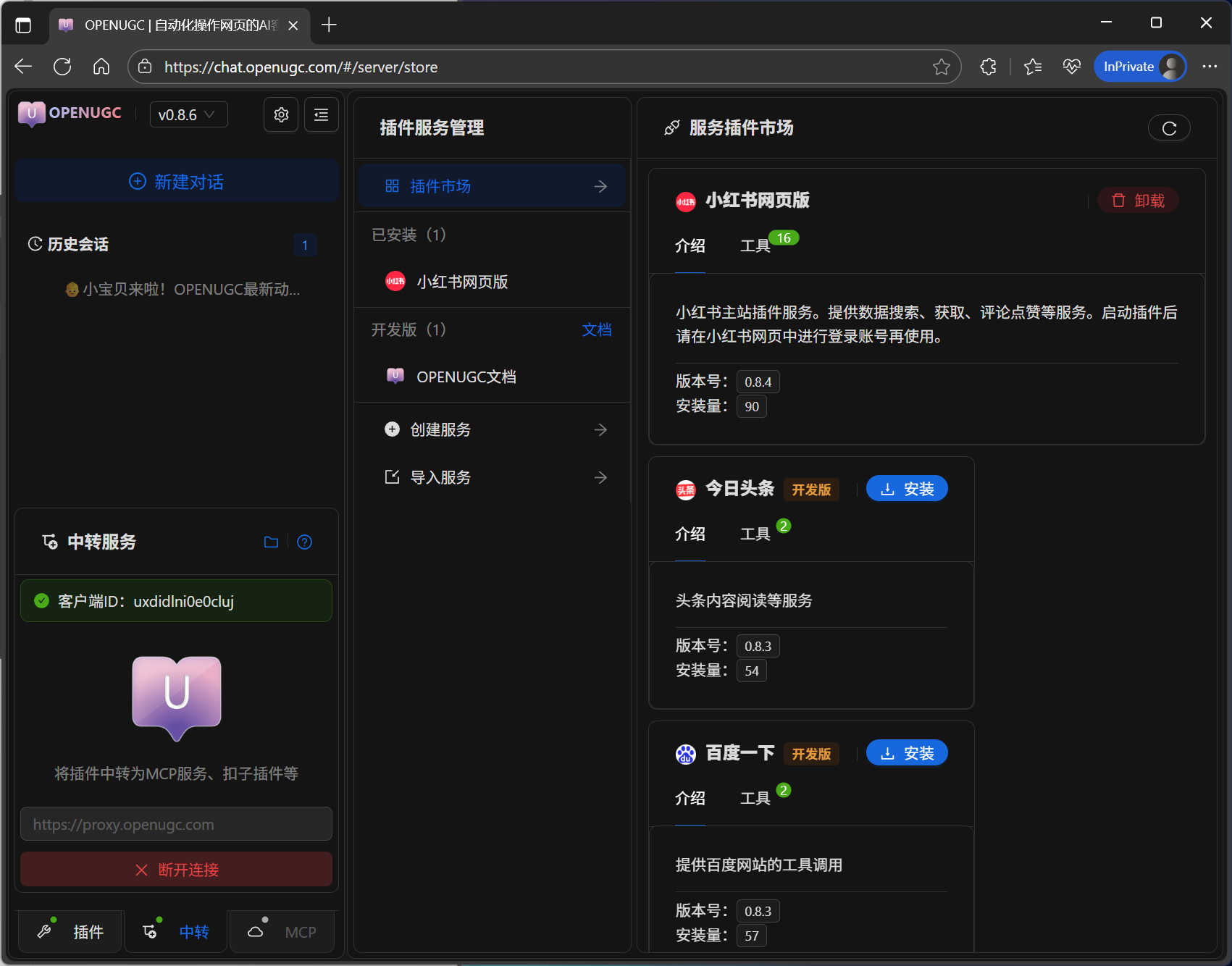The image size is (1232, 966).
Task: Install the 百度一下 plugin
Action: coord(907,753)
